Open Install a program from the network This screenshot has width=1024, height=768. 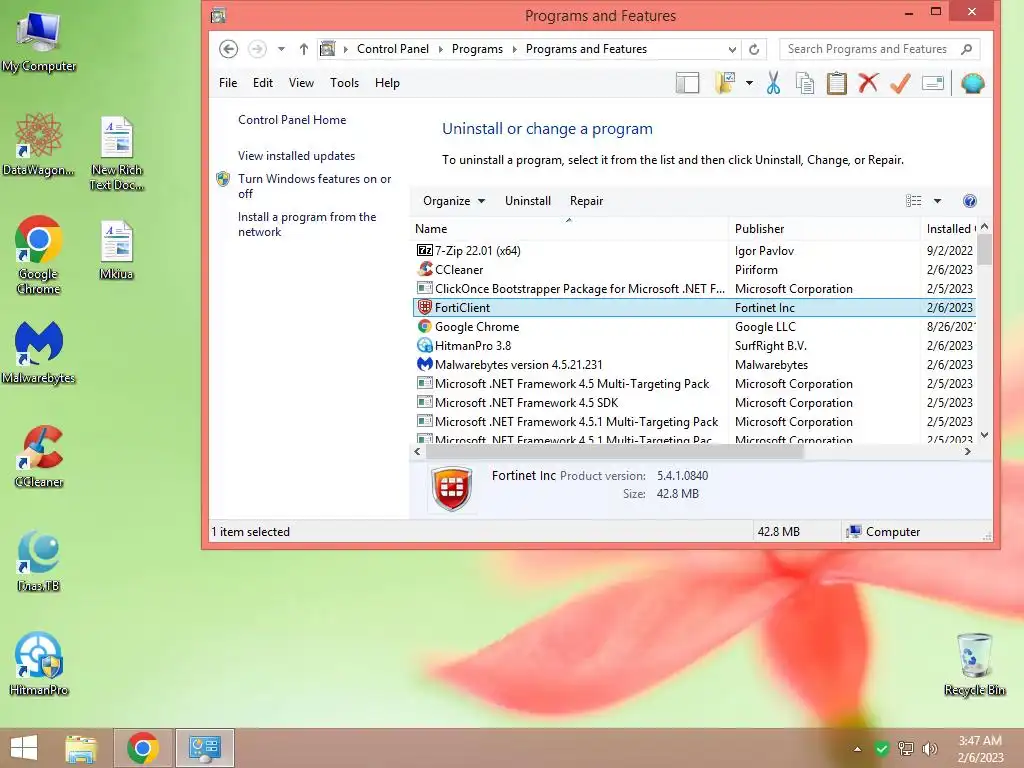pos(307,224)
